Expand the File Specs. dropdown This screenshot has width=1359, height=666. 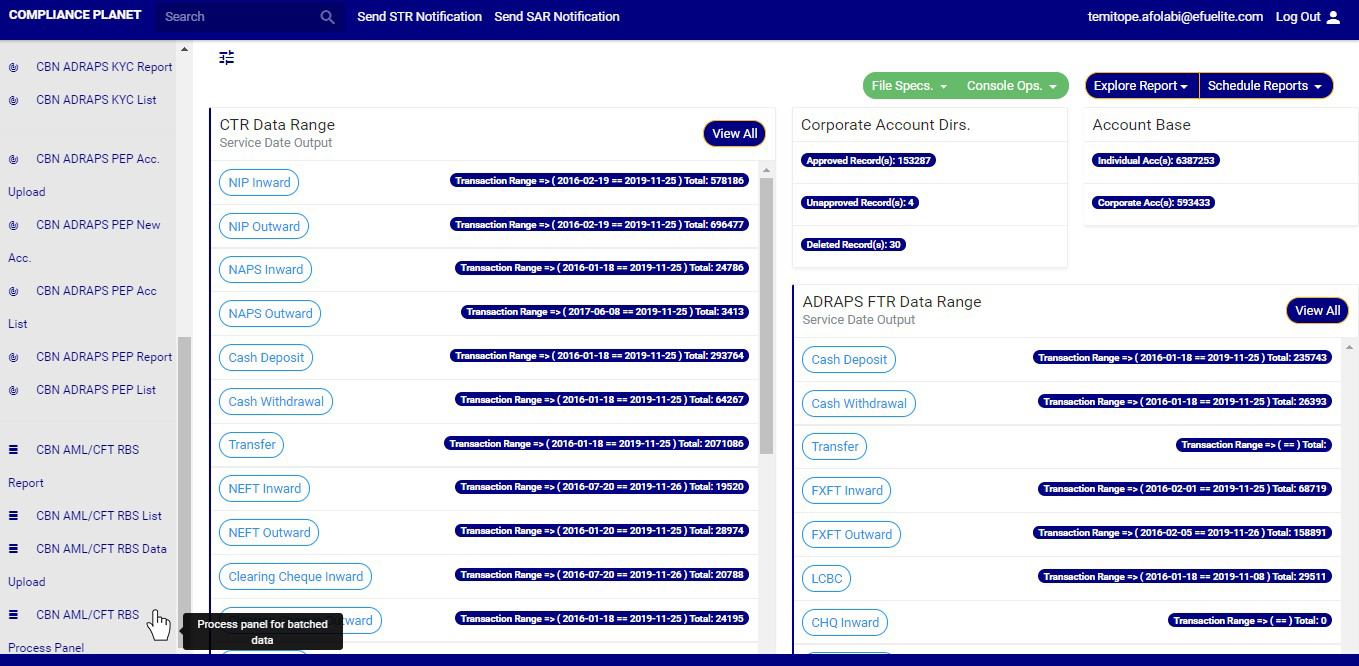coord(908,86)
